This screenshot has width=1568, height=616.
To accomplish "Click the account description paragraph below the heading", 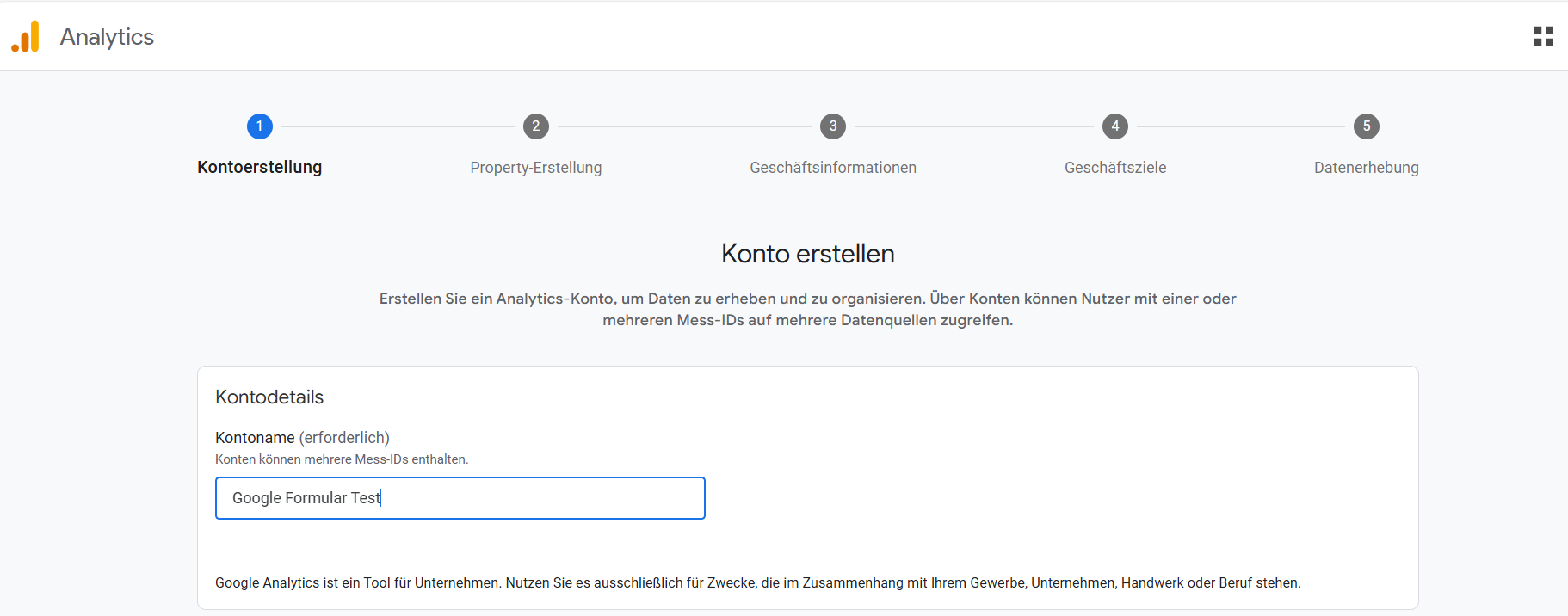I will 807,310.
